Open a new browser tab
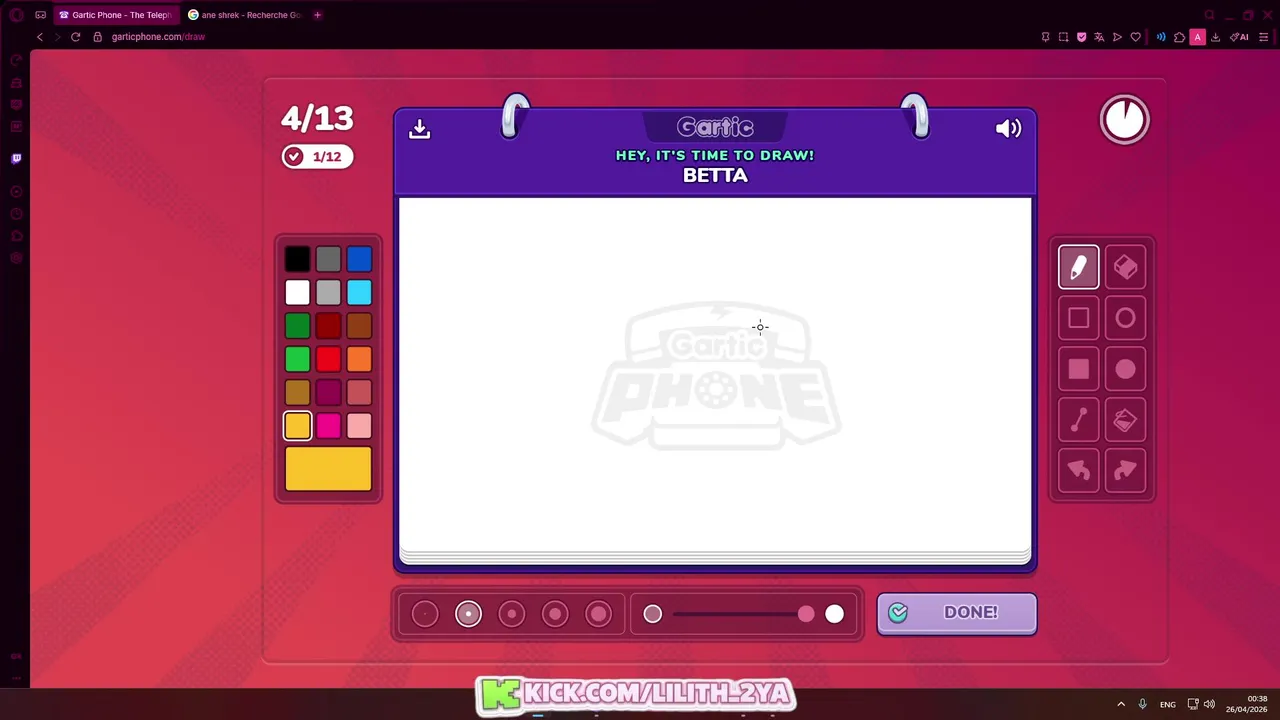1280x720 pixels. (x=317, y=15)
